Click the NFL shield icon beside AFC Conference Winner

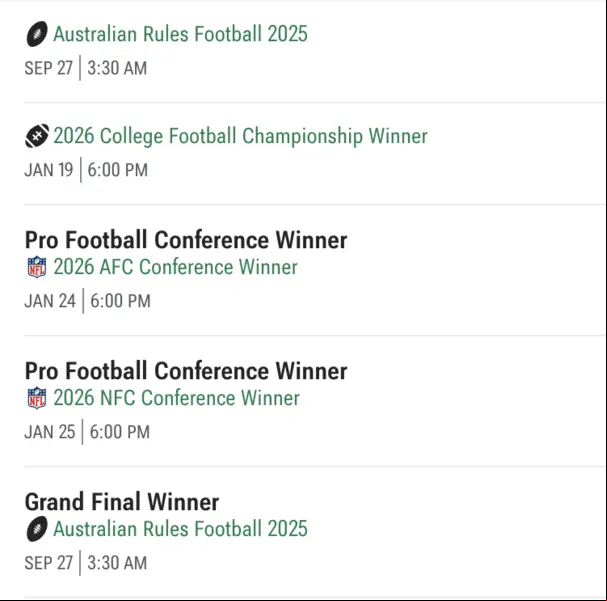(x=37, y=267)
